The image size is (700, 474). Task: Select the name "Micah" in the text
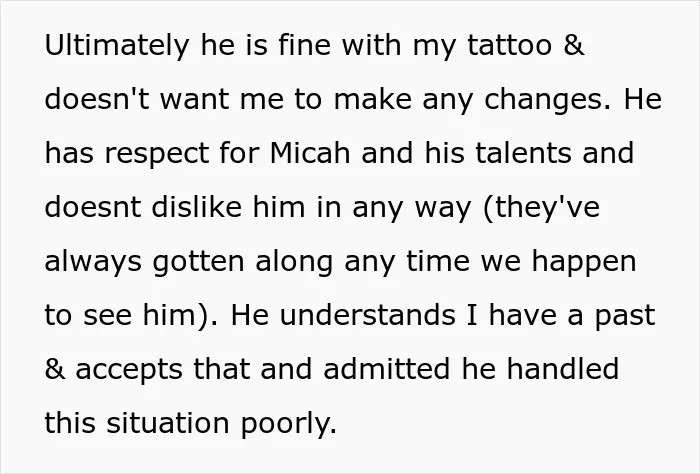coord(310,153)
